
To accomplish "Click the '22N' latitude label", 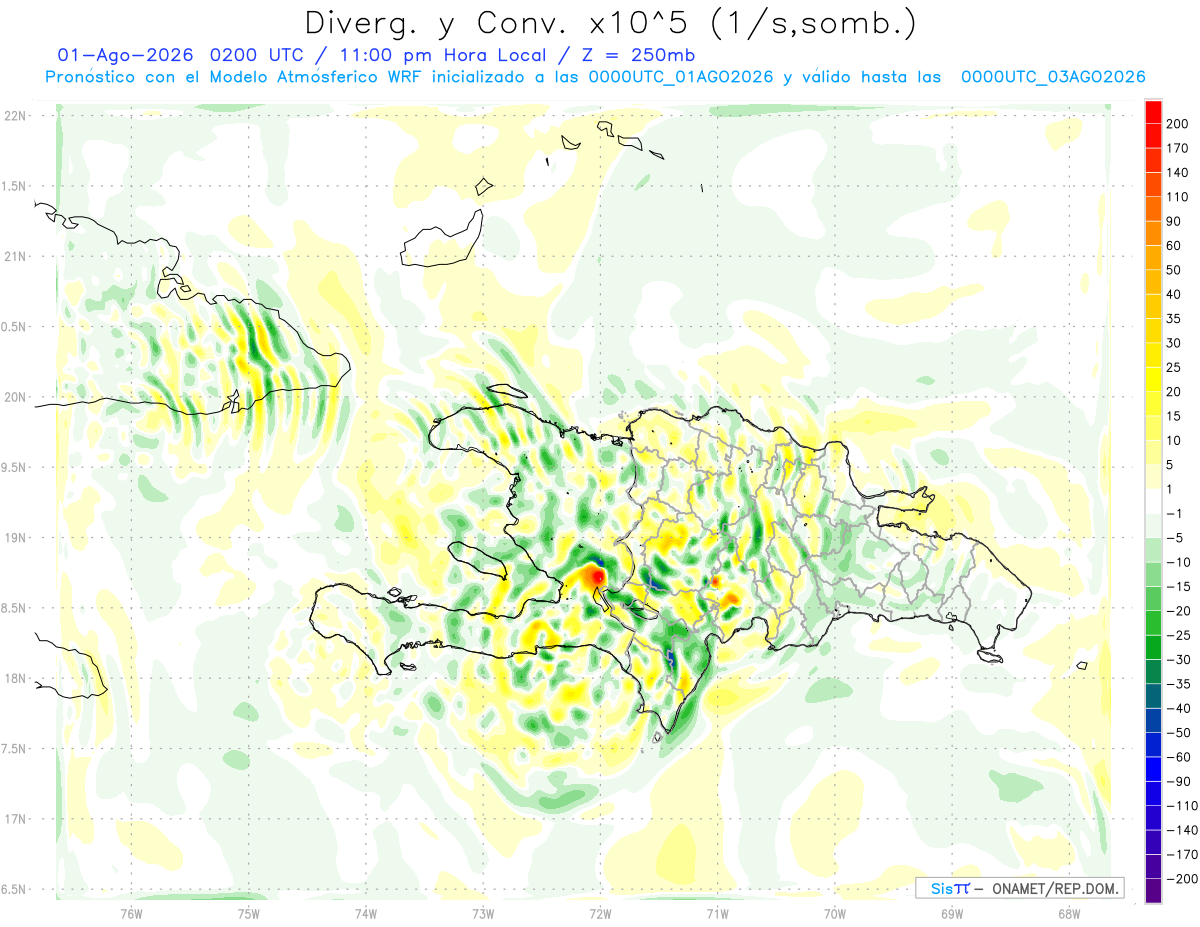I will click(x=15, y=116).
